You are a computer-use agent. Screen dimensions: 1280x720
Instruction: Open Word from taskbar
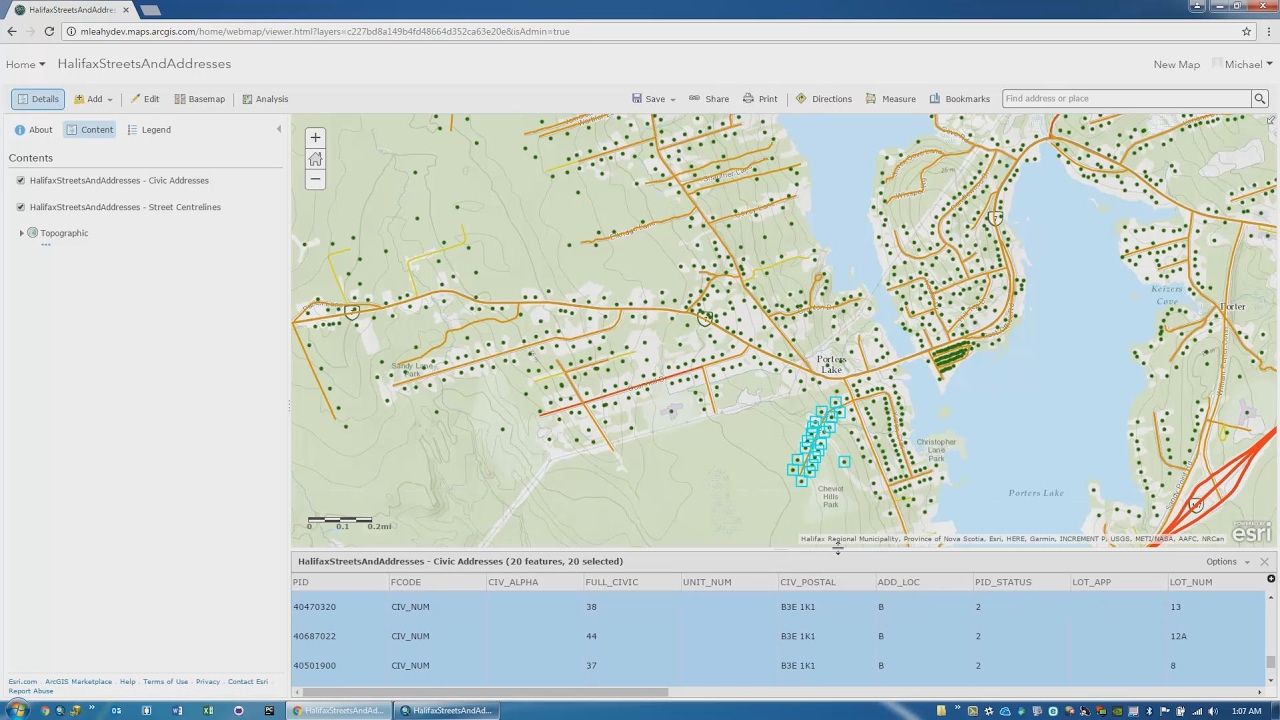177,711
